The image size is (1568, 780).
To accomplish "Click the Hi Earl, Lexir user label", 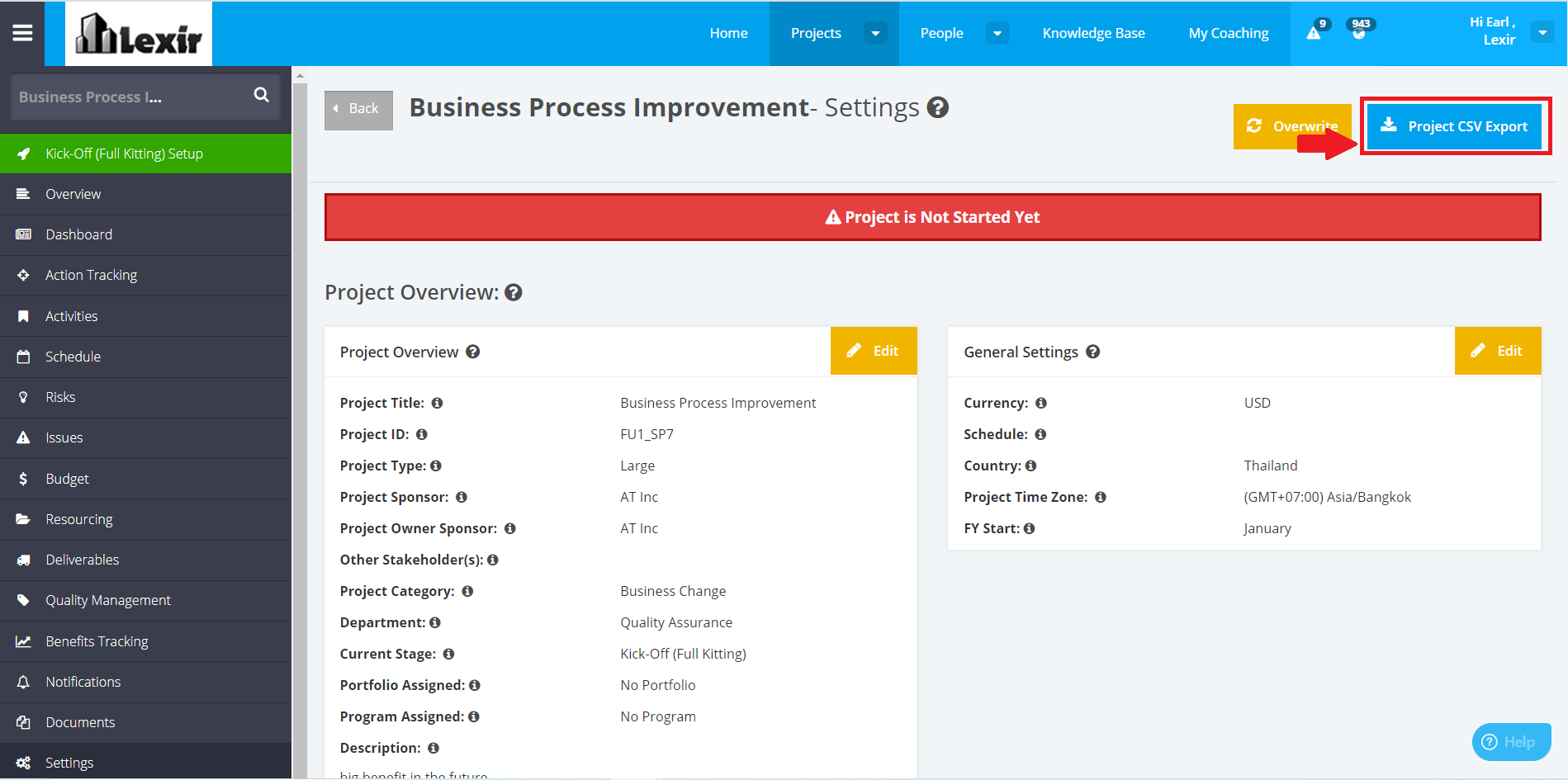I will (x=1493, y=31).
